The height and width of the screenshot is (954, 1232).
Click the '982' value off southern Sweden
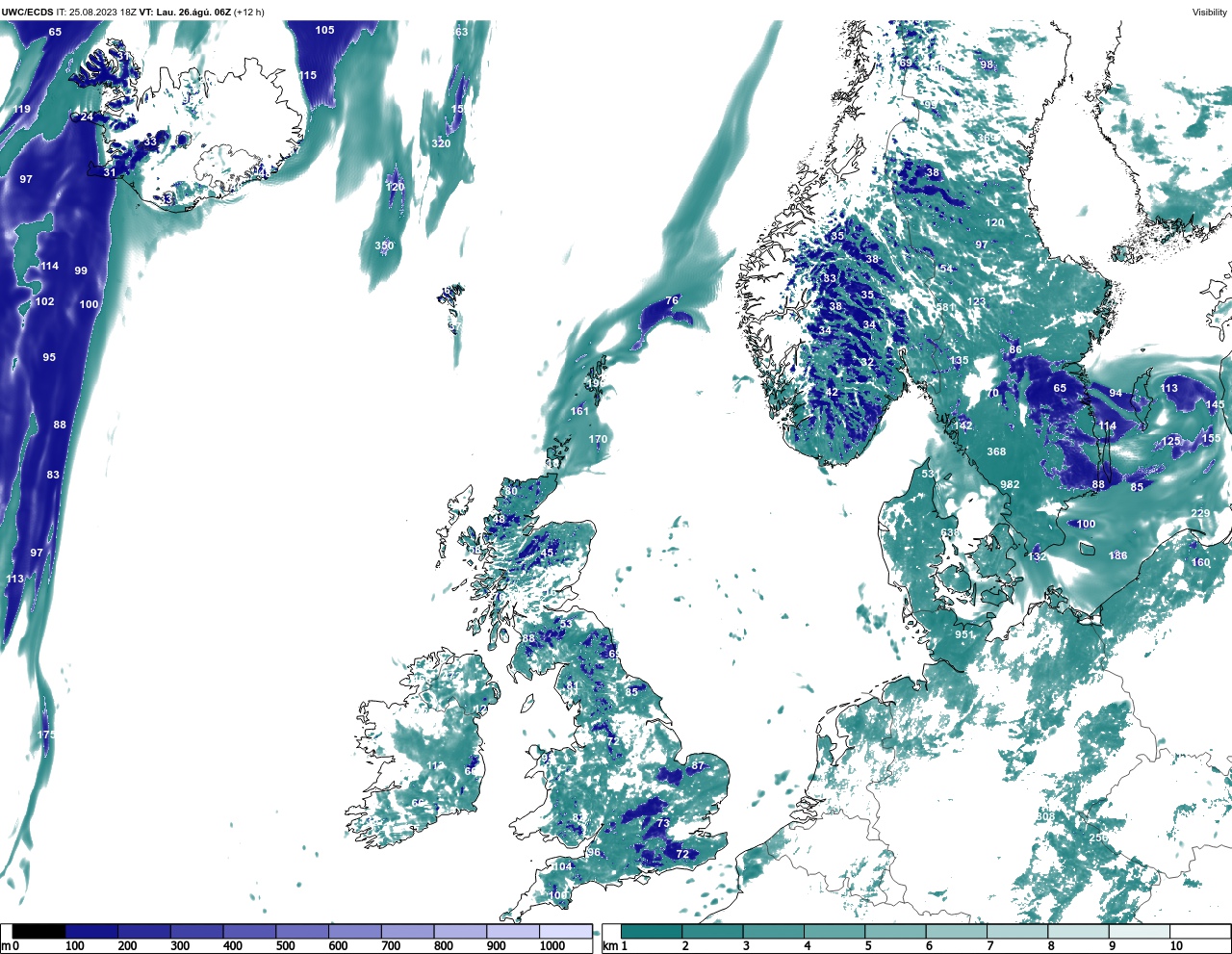click(x=1010, y=484)
